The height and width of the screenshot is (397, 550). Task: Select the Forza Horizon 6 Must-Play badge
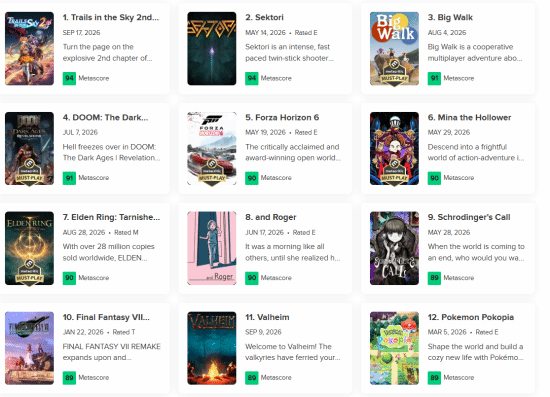tap(212, 172)
